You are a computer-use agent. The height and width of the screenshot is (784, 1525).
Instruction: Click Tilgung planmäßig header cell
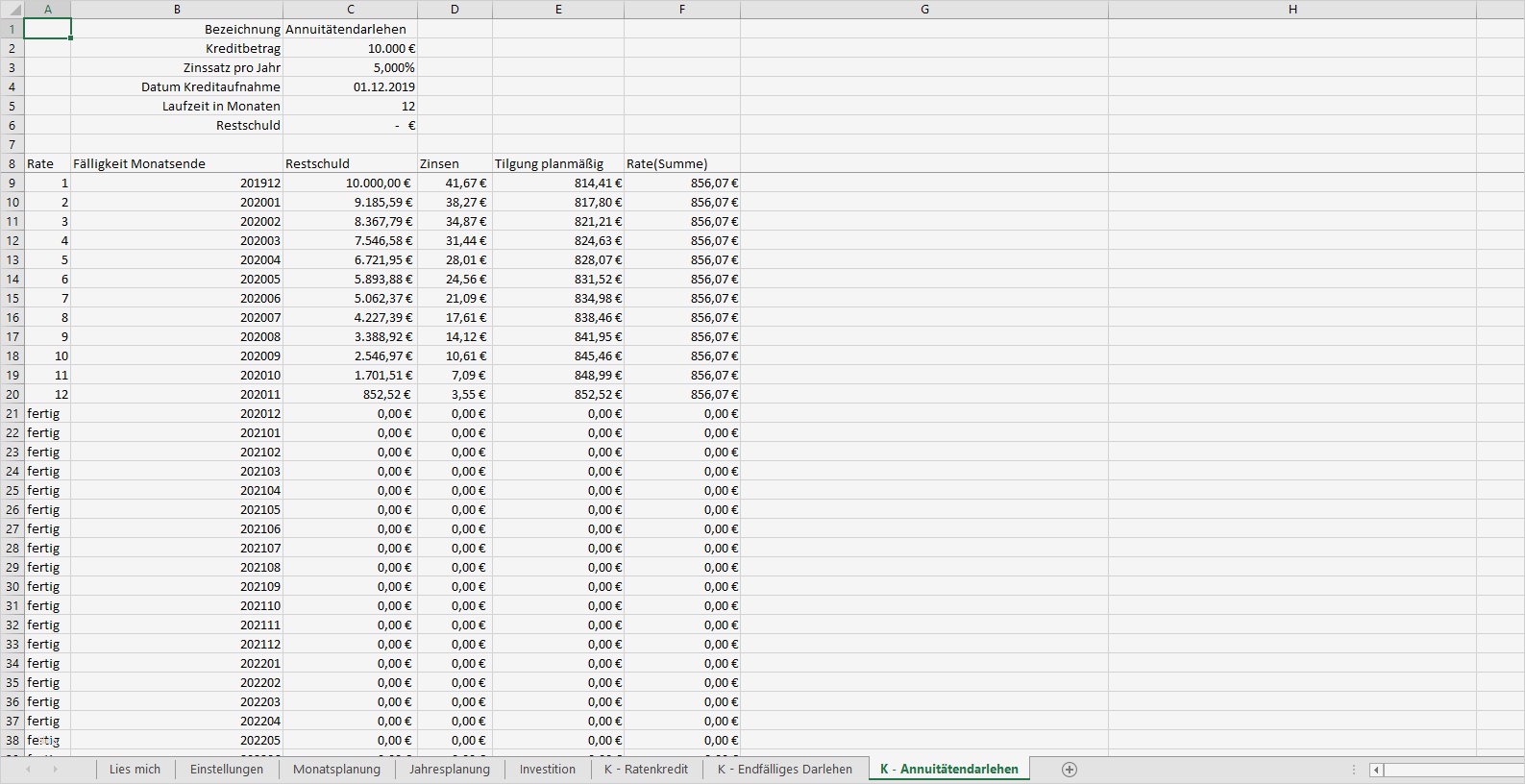[x=558, y=163]
